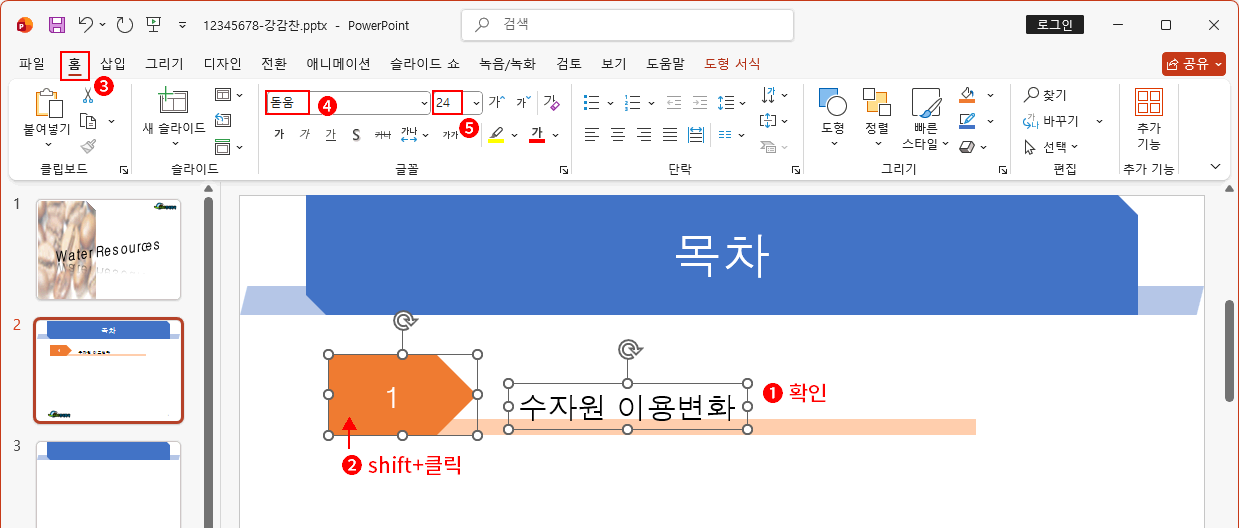1239x528 pixels.
Task: Click the 붙여넣기 paste icon
Action: pos(47,103)
